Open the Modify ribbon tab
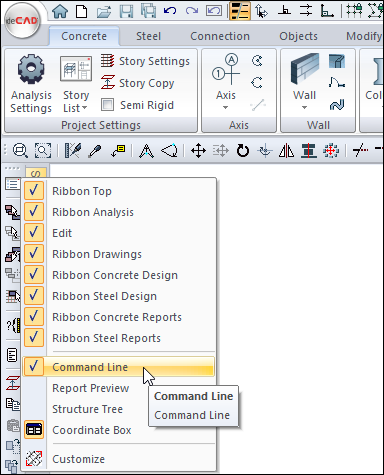Screen dimensions: 384x475 pyautogui.click(x=364, y=36)
